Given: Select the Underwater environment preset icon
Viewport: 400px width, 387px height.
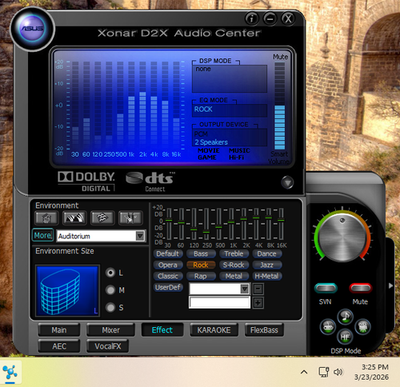Looking at the screenshot, I should point(102,218).
